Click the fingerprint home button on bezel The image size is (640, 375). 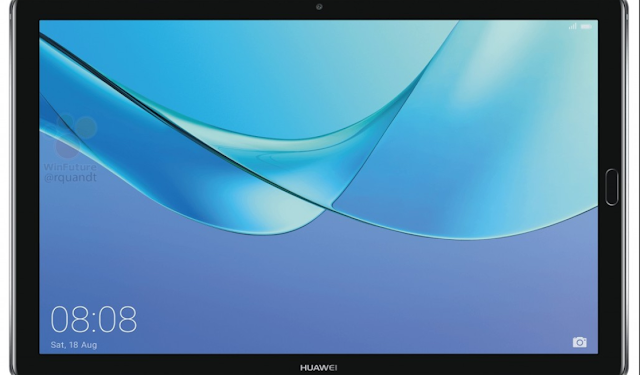pyautogui.click(x=611, y=187)
